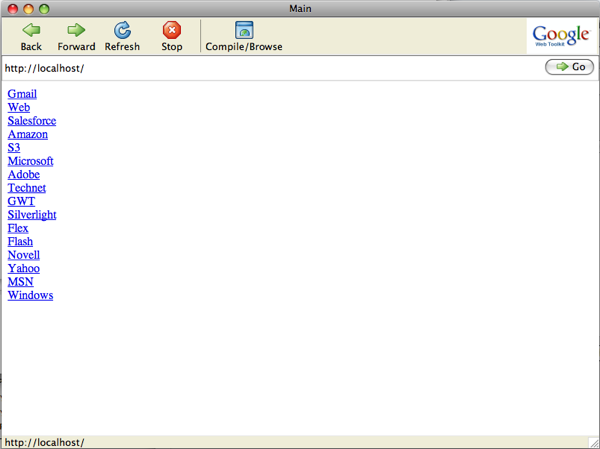This screenshot has height=449, width=600.
Task: Open the Yahoo link
Action: [24, 268]
